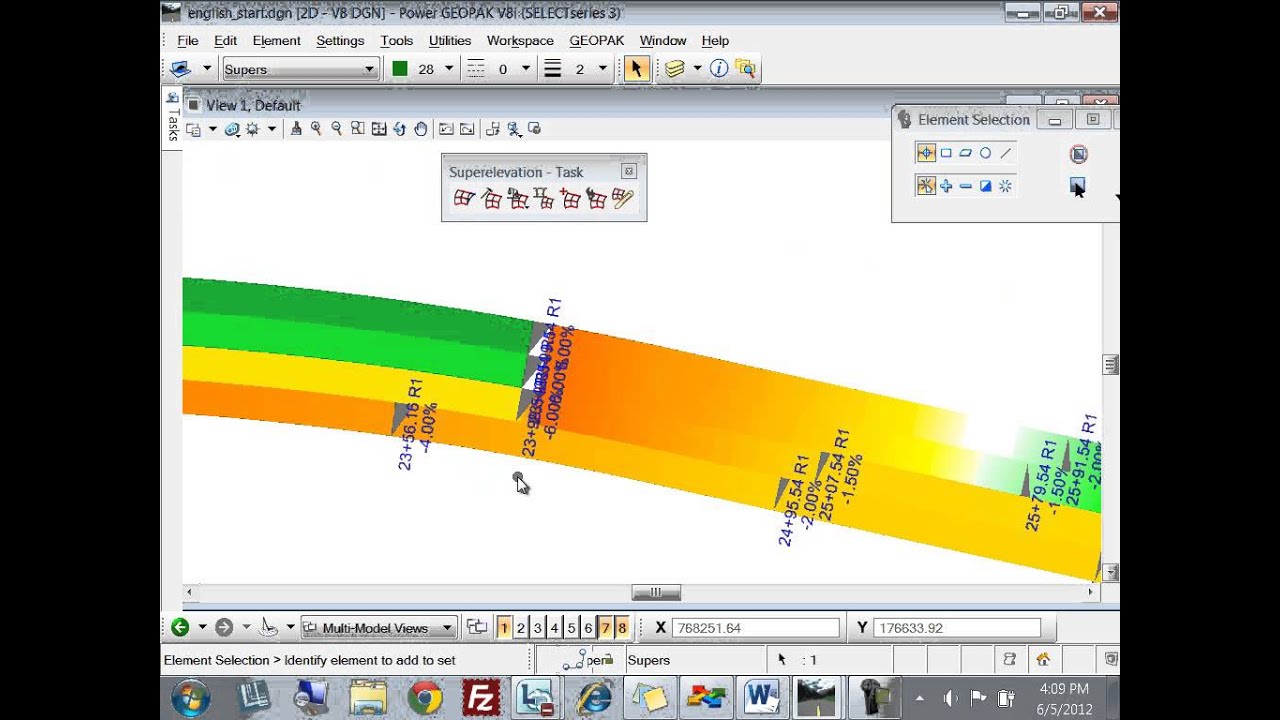This screenshot has height=720, width=1280.
Task: Click third Superelevation Task tool icon
Action: point(517,198)
